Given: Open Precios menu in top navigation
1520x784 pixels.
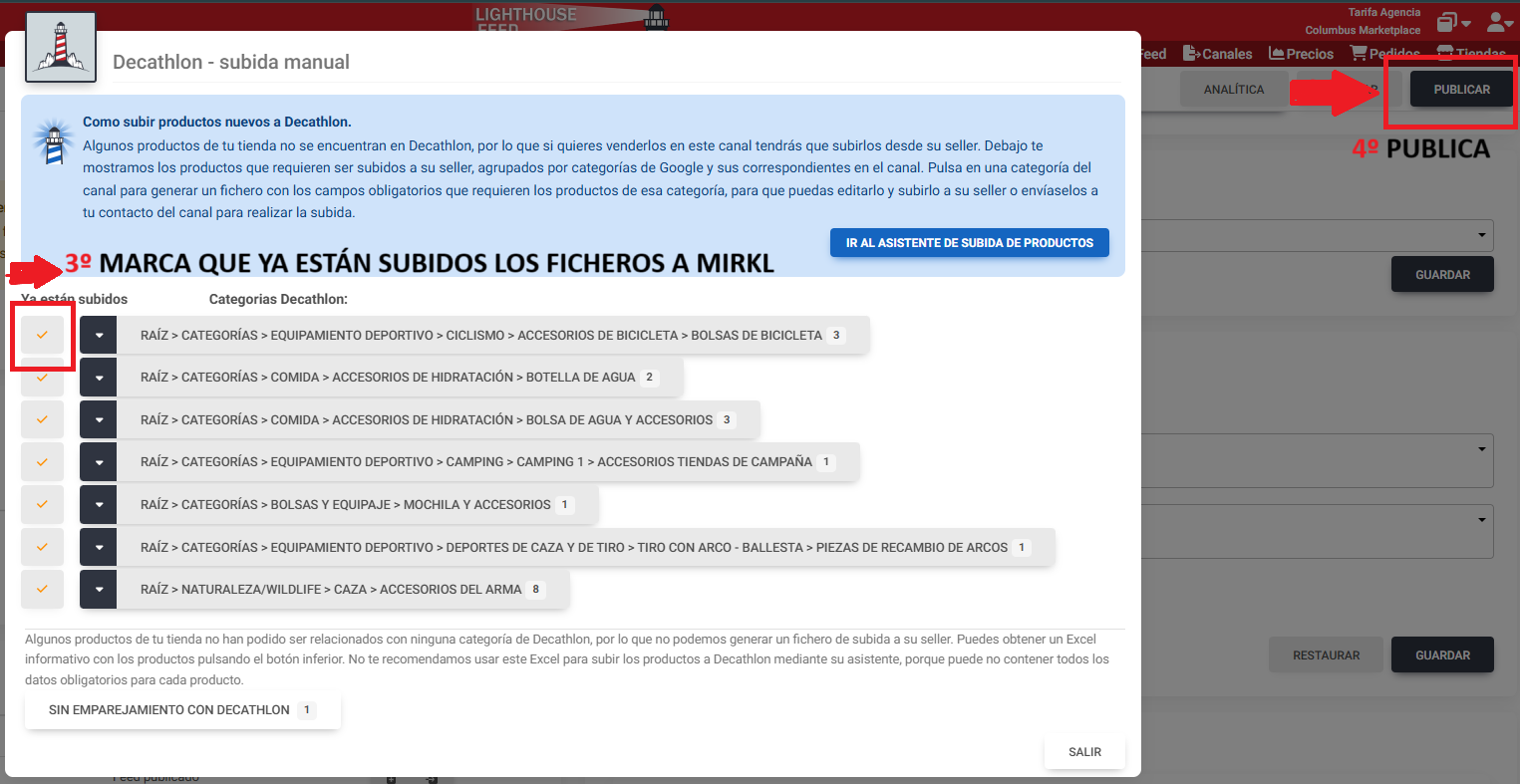Looking at the screenshot, I should click(1301, 54).
